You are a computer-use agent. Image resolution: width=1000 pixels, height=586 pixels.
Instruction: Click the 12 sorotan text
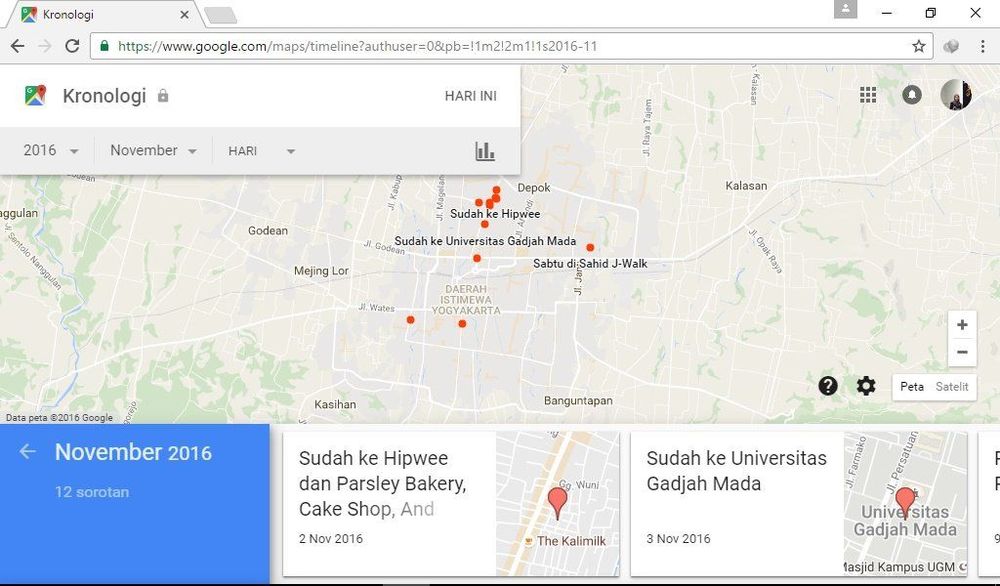tap(92, 492)
